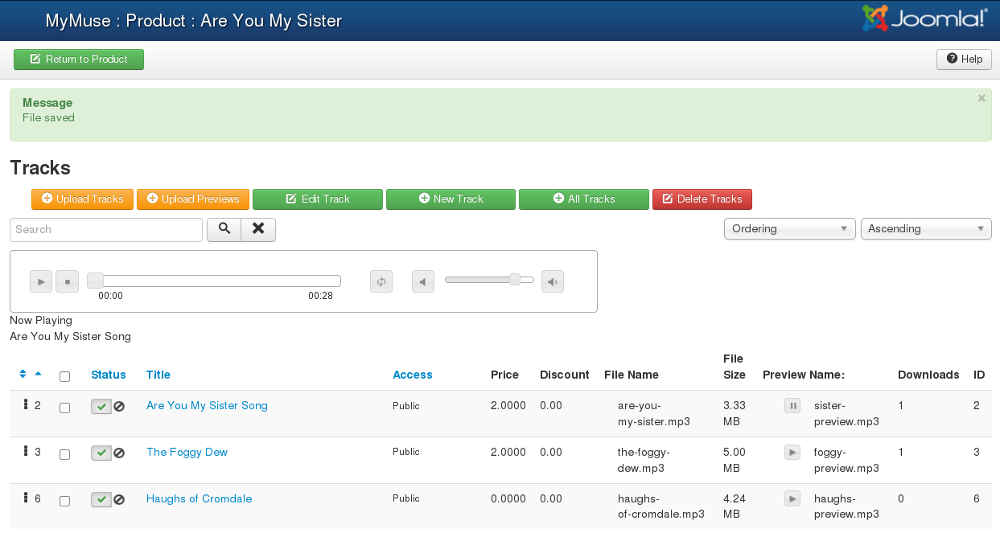Select all tracks with header checkbox
The image size is (1000, 537).
point(65,376)
